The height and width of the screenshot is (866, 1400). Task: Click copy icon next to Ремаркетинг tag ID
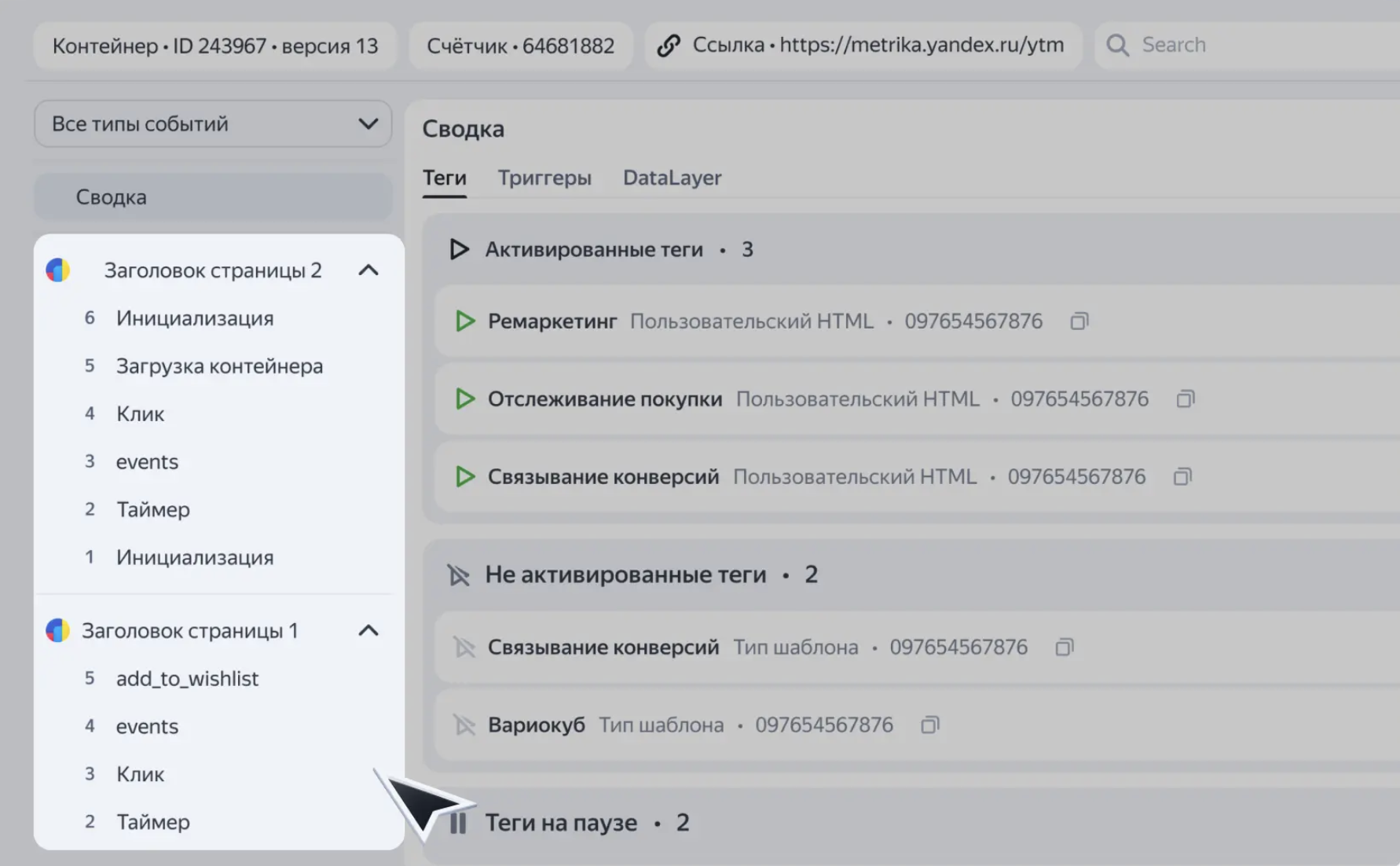click(x=1079, y=321)
